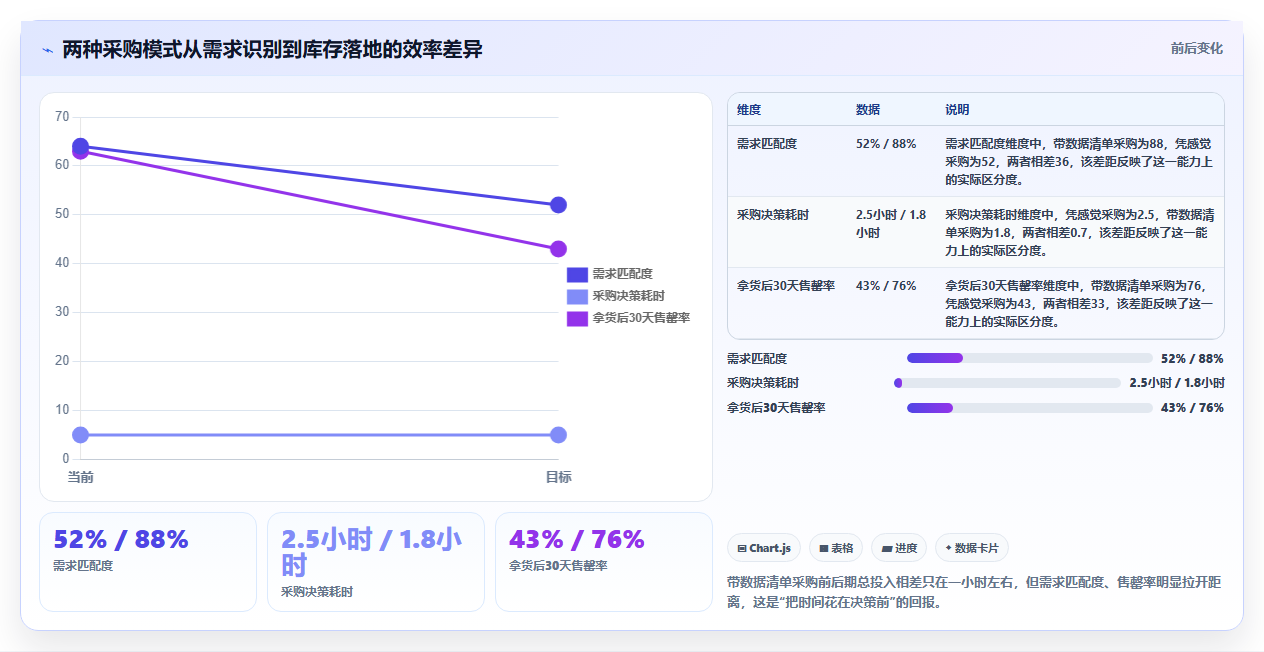
Task: Click the 采购决策耗时 data point at 当前
Action: tap(80, 435)
